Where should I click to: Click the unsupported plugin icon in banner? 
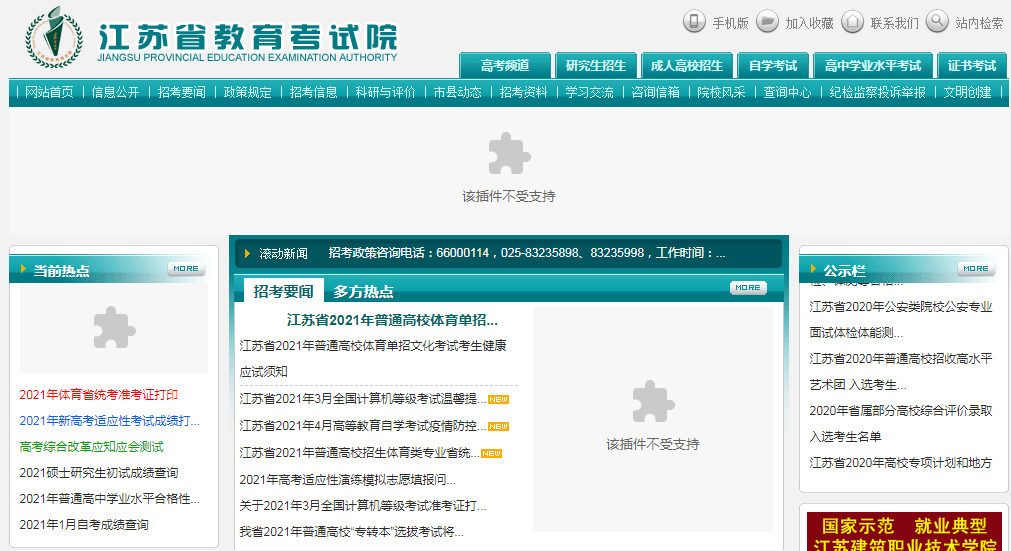(509, 153)
